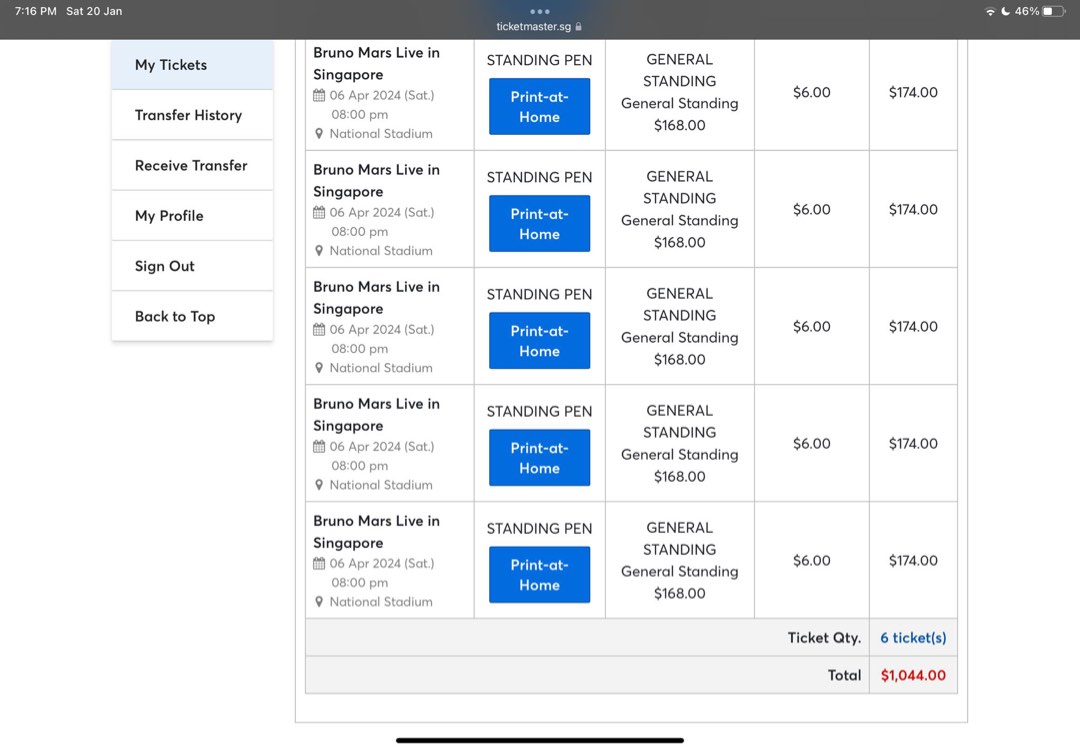Tap the ticketmaster.sg address bar
This screenshot has width=1080, height=751.
tap(533, 27)
